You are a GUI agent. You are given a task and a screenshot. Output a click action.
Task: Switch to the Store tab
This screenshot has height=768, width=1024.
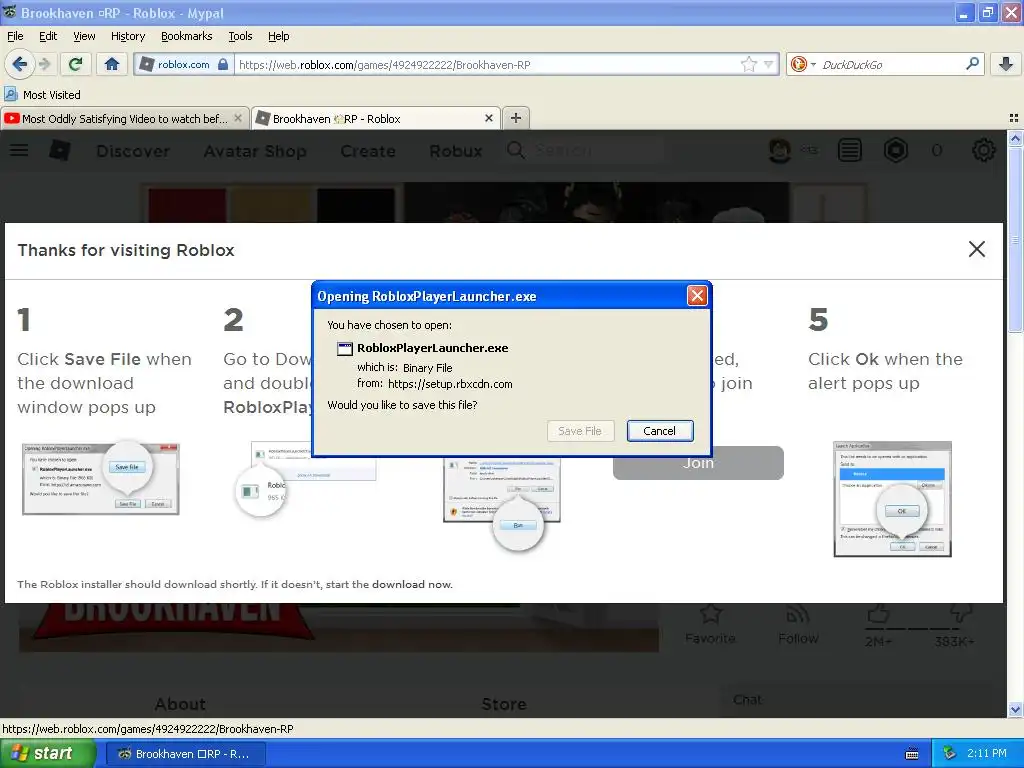click(504, 704)
